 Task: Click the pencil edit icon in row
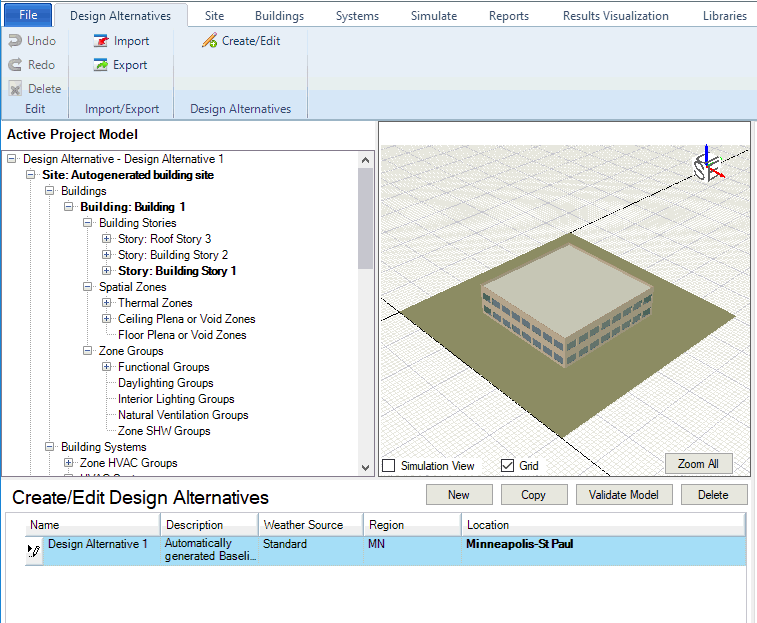[x=34, y=550]
